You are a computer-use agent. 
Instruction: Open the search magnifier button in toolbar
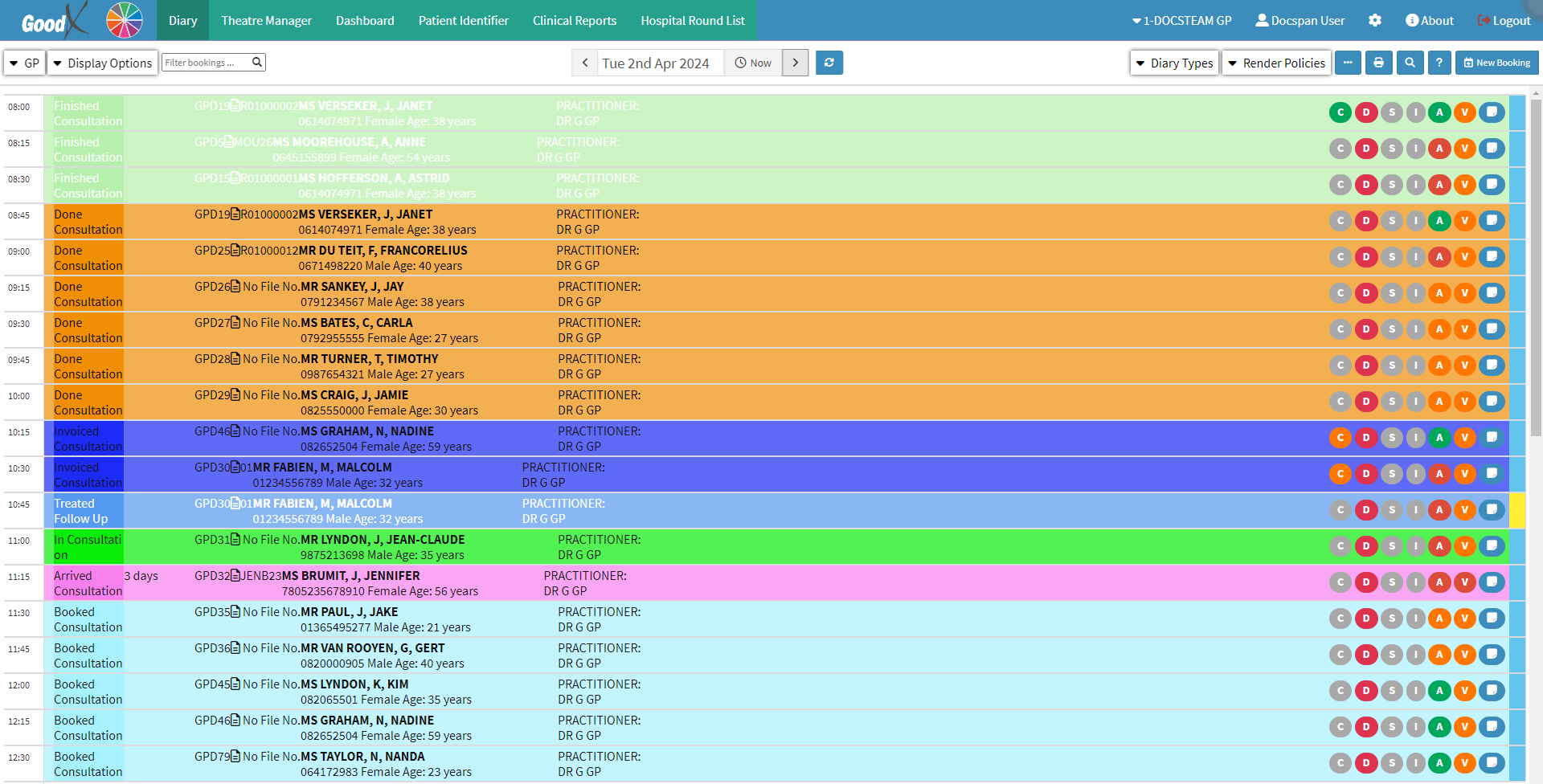click(x=1410, y=63)
